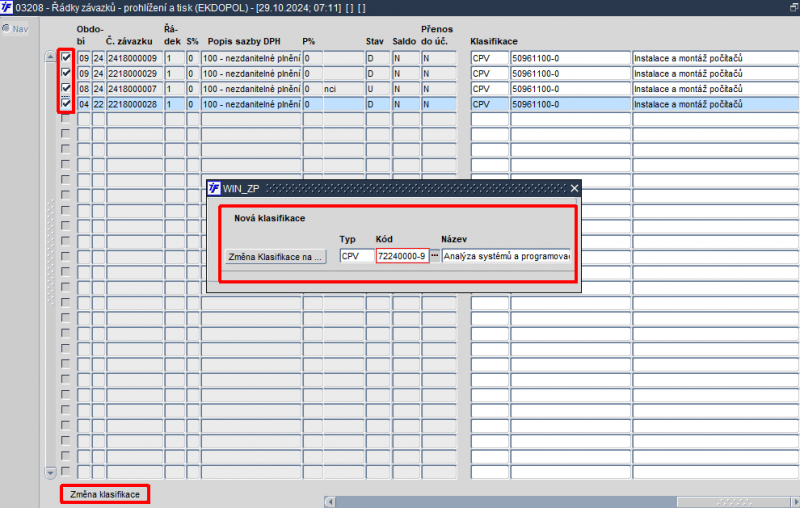
Task: Toggle checkbox of row 2218000028
Action: coord(66,104)
